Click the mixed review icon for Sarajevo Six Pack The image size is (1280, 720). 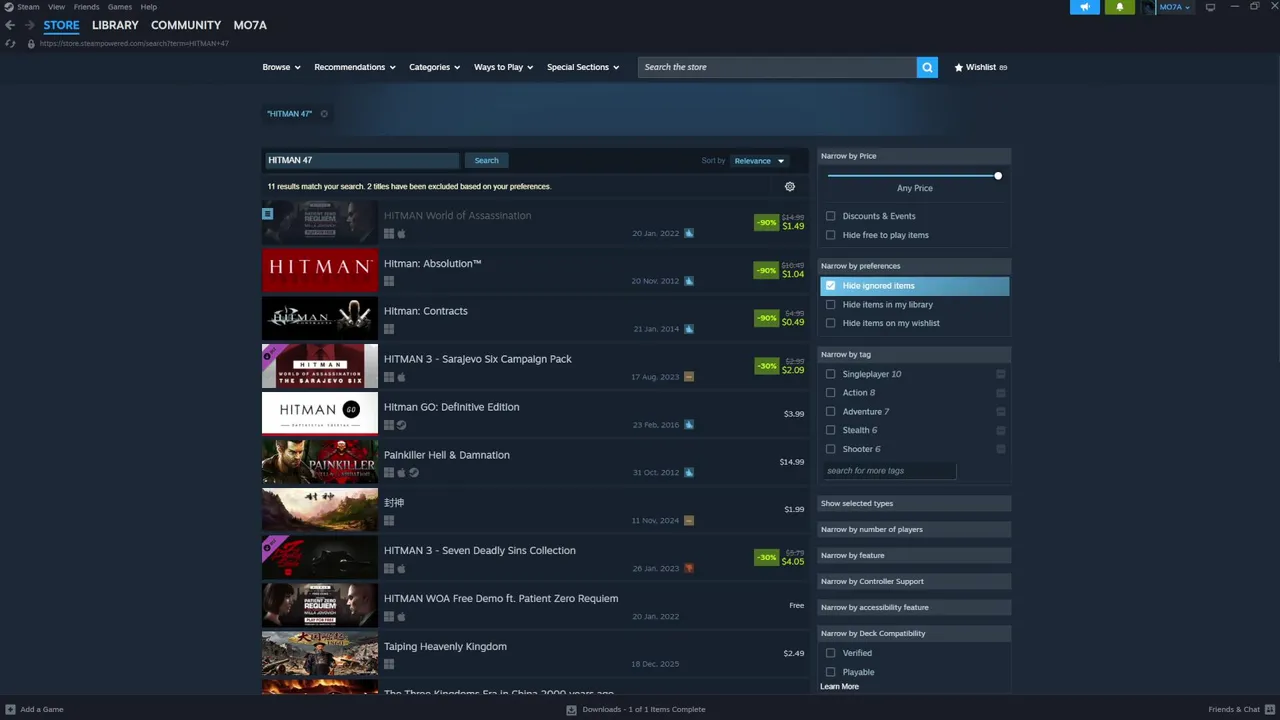point(688,377)
